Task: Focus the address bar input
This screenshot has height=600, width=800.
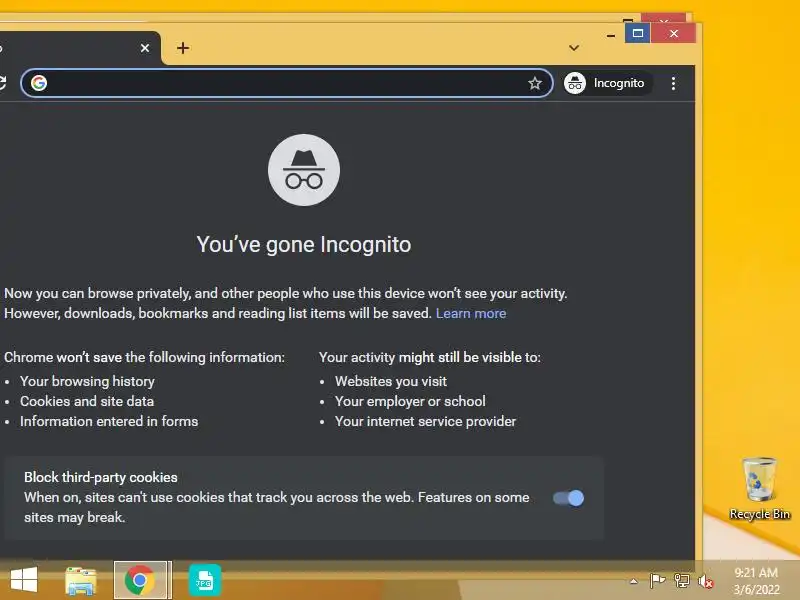Action: click(x=287, y=83)
